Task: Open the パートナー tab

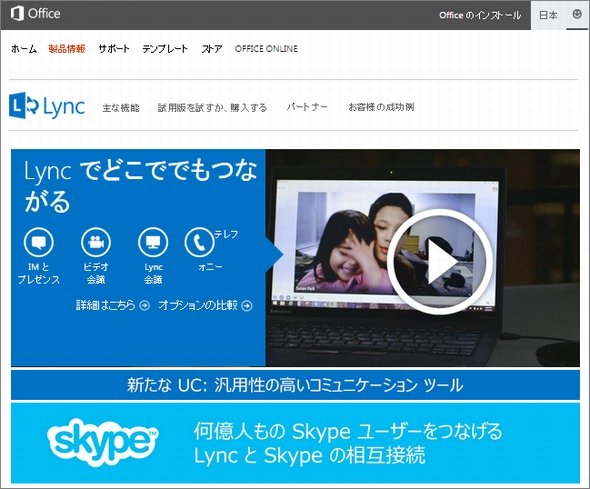Action: [307, 107]
